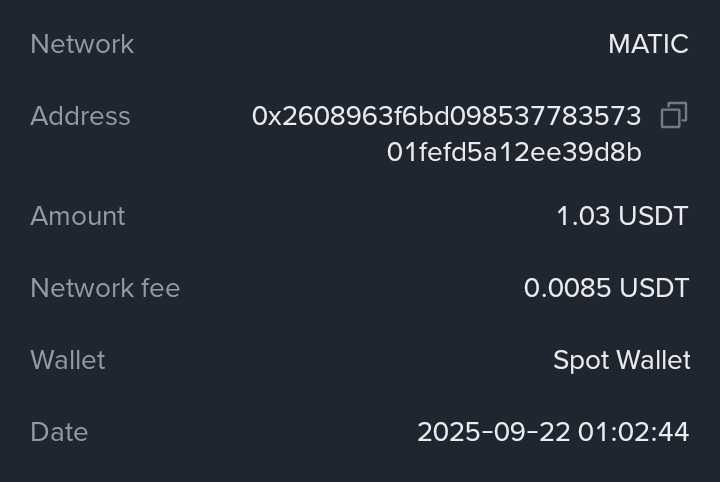Viewport: 720px width, 482px height.
Task: Click the Network label
Action: pyautogui.click(x=82, y=44)
